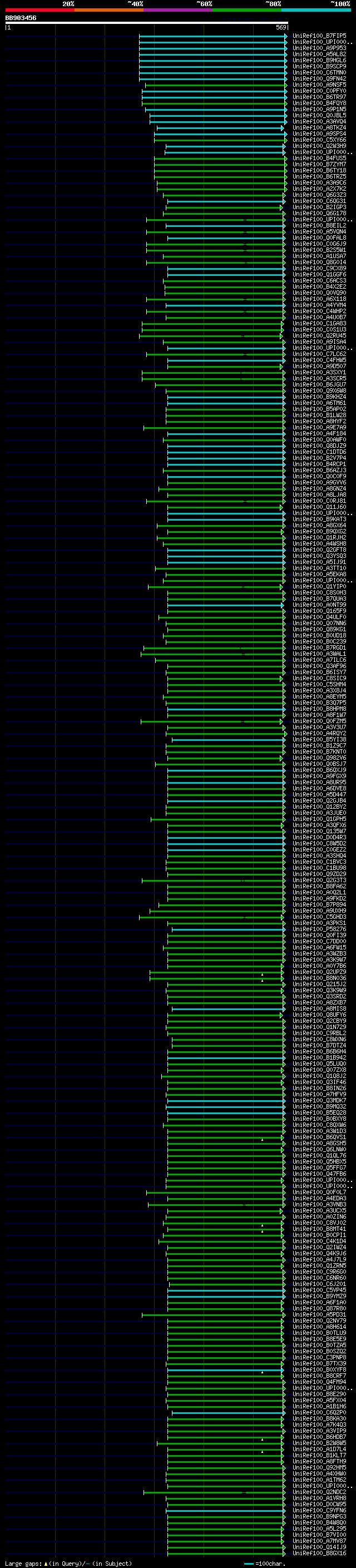Click the =100char. scale legend

pyautogui.click(x=265, y=1564)
